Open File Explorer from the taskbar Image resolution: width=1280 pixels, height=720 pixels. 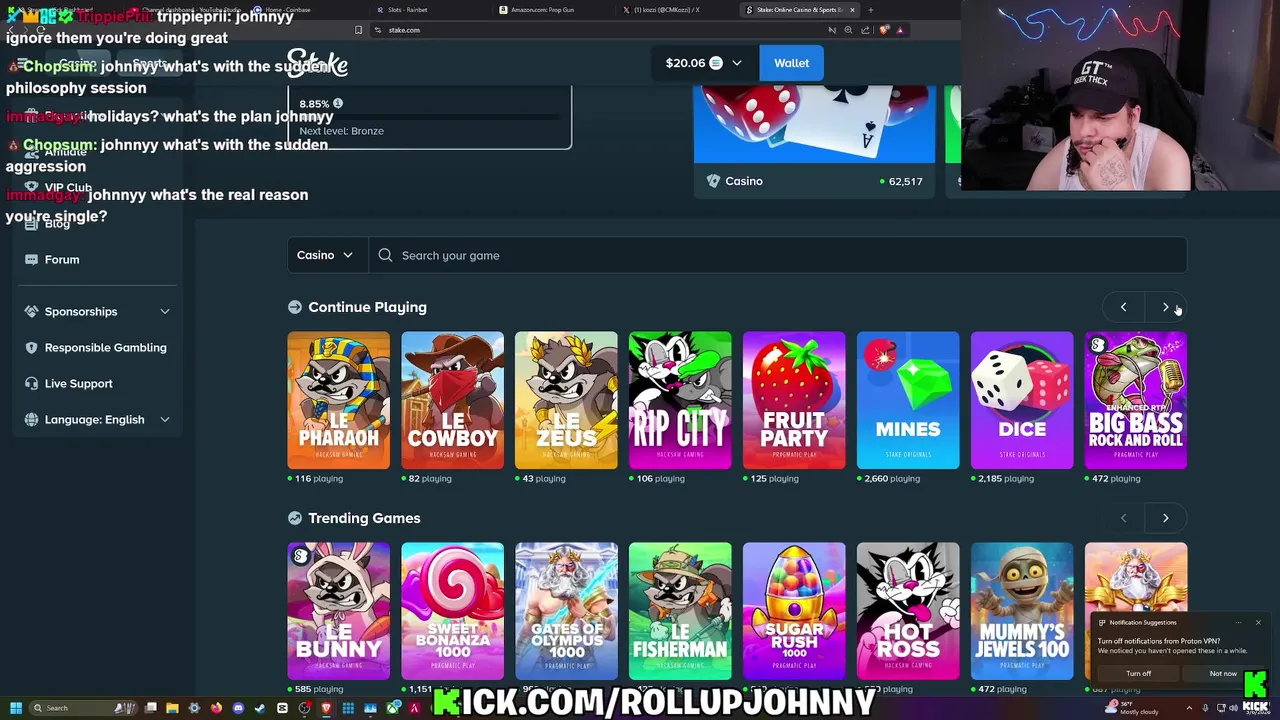[x=172, y=708]
